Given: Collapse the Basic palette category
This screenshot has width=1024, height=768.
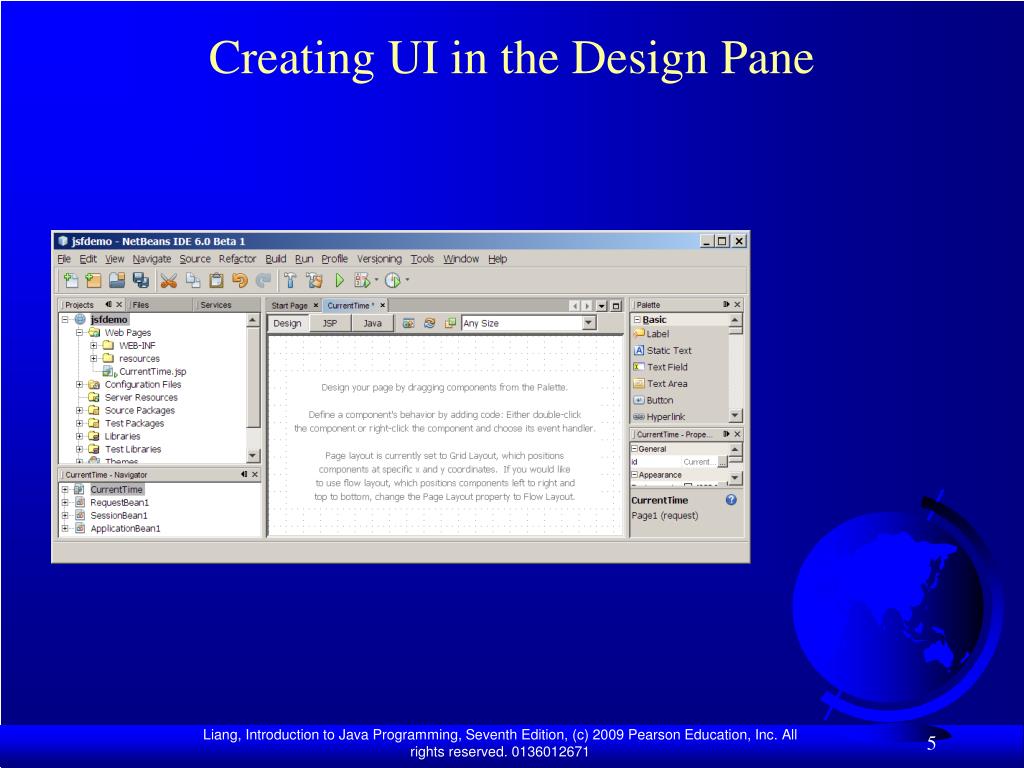Looking at the screenshot, I should tap(637, 320).
